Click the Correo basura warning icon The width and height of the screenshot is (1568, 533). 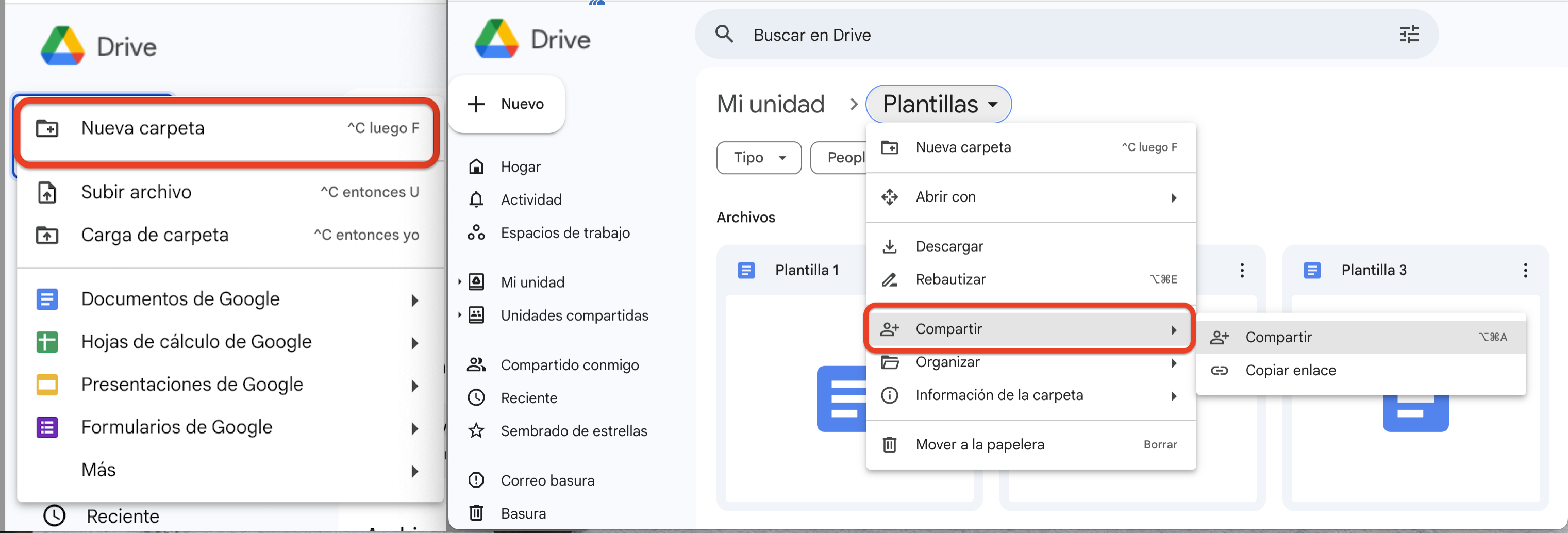point(476,480)
